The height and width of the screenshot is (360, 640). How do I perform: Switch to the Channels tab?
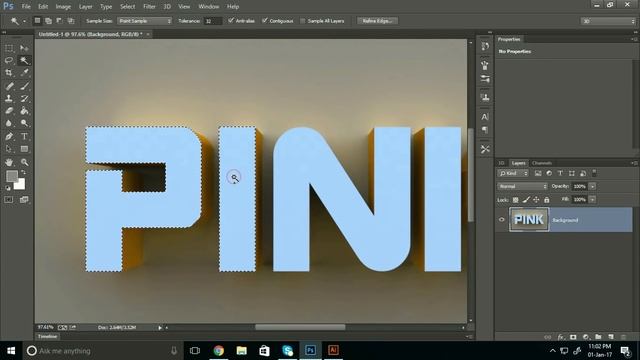(x=542, y=163)
